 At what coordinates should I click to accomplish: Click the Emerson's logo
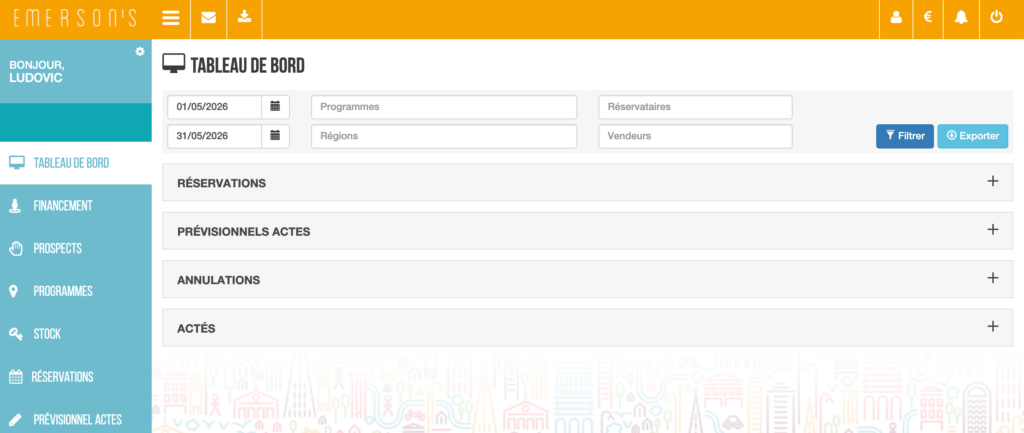pyautogui.click(x=75, y=18)
